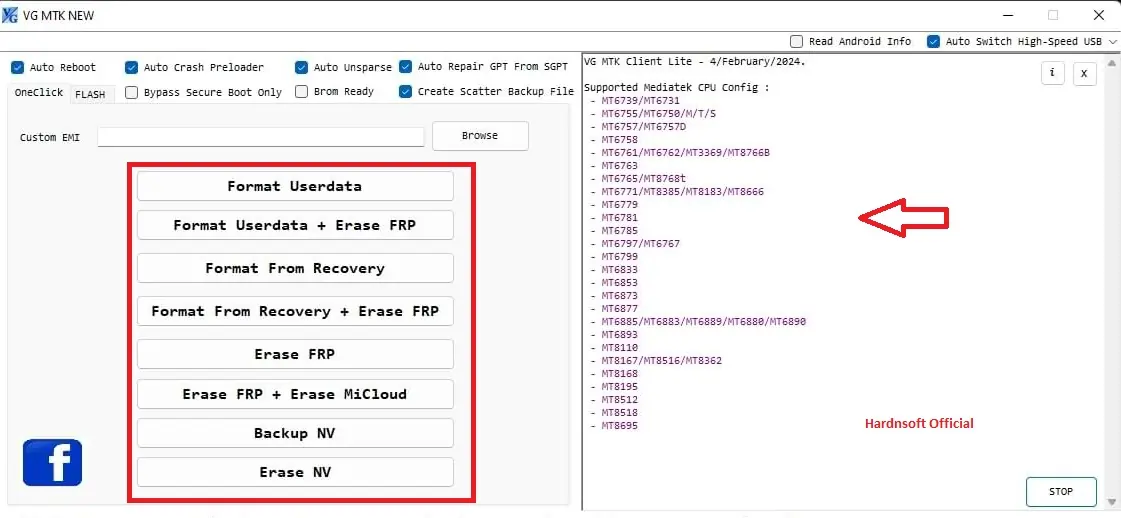This screenshot has height=518, width=1121.
Task: Expand the chevron at top-right corner
Action: [x=1112, y=42]
